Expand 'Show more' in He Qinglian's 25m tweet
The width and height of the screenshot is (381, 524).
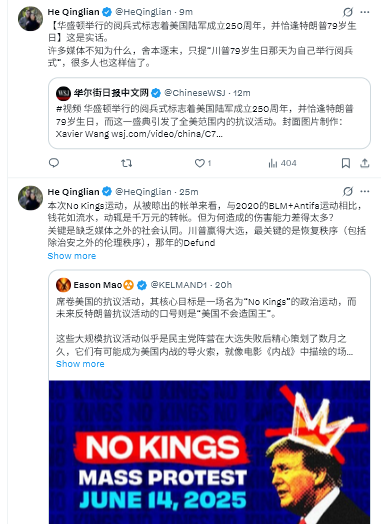tap(72, 256)
